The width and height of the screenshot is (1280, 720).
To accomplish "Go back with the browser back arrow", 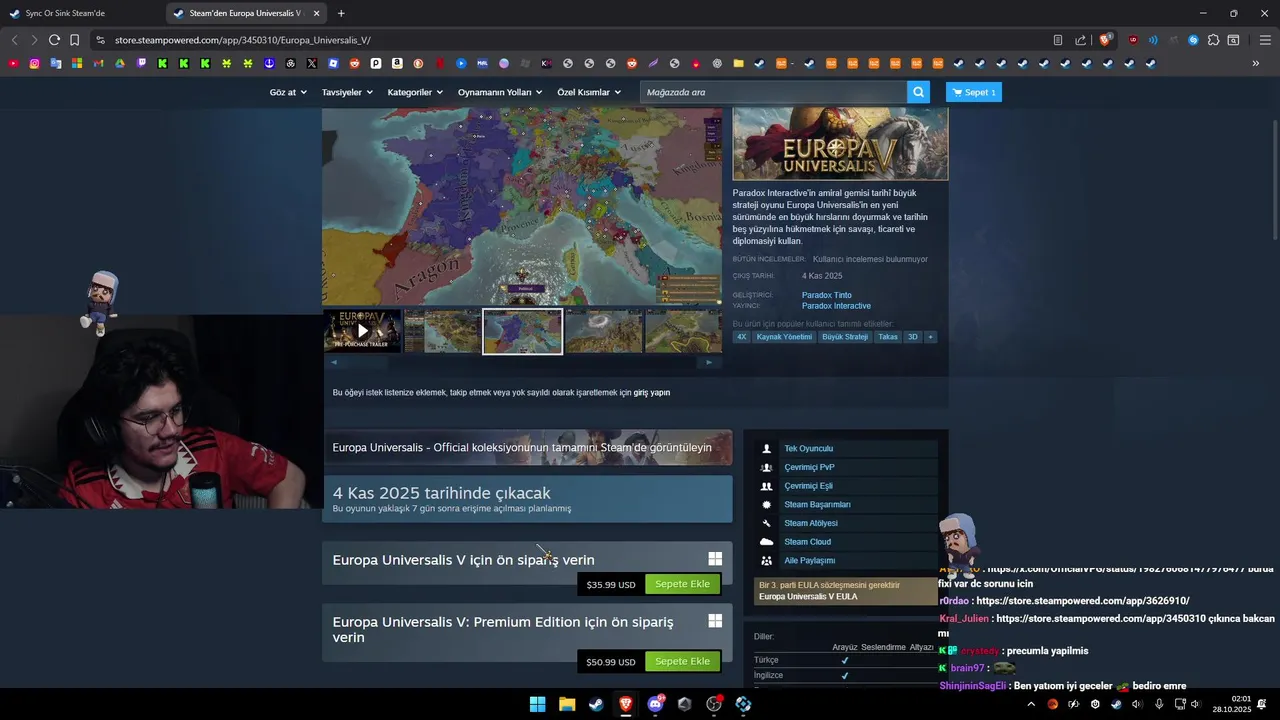I will click(x=14, y=40).
